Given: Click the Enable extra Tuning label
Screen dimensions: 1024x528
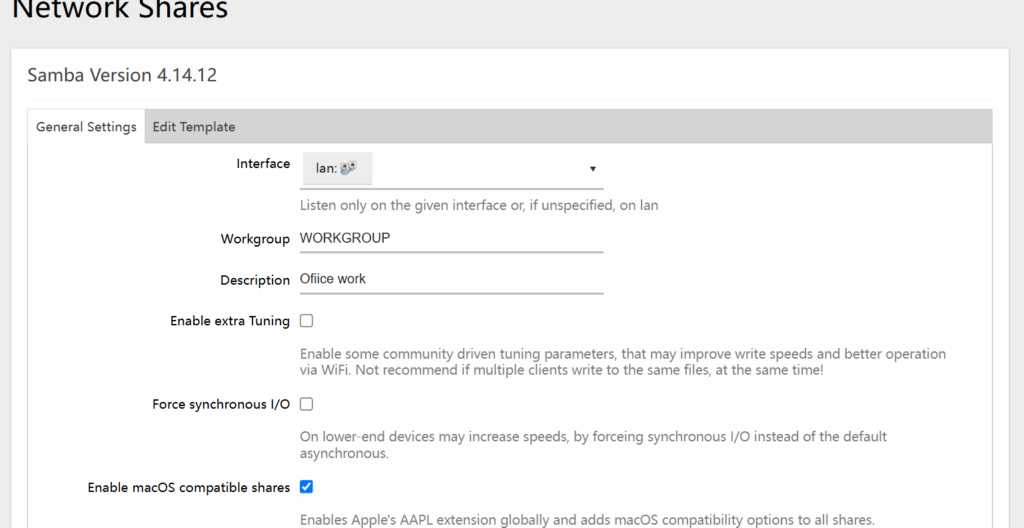Looking at the screenshot, I should (230, 321).
